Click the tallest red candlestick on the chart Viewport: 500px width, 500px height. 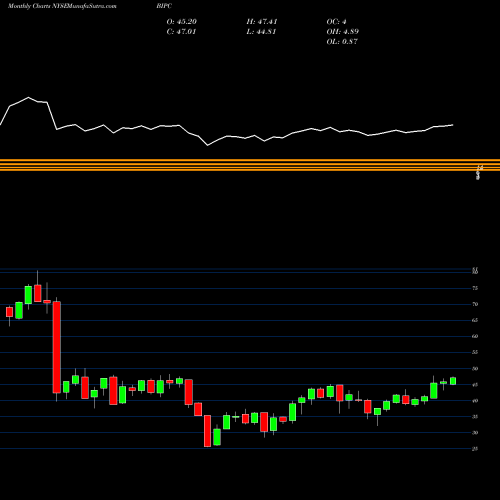point(57,347)
